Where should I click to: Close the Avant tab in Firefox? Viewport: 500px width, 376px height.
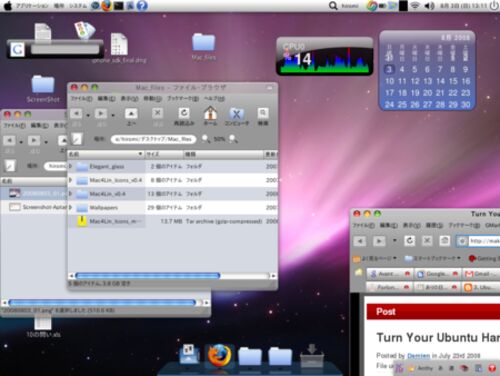407,274
